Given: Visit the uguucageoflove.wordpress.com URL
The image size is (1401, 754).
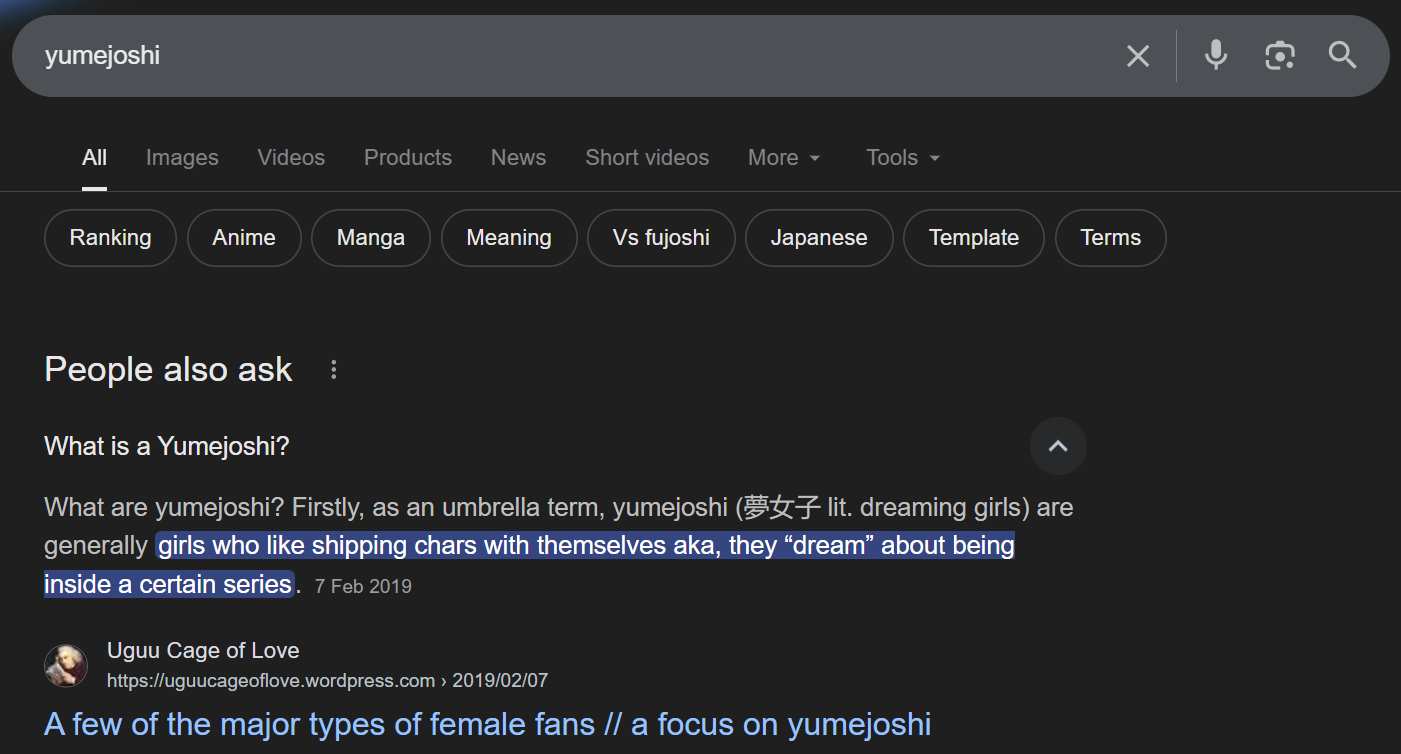Looking at the screenshot, I should click(x=328, y=681).
